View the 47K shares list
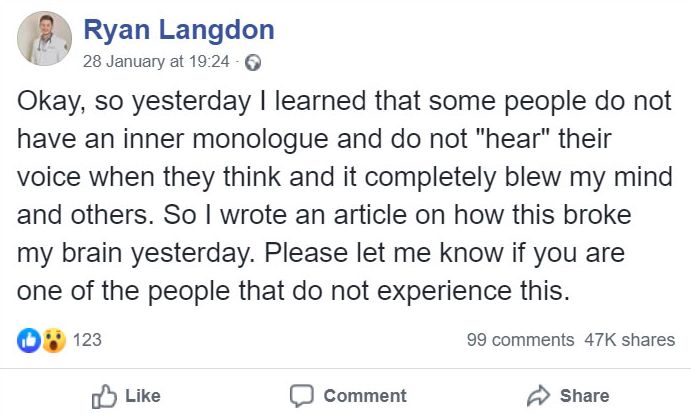Image resolution: width=691 pixels, height=416 pixels. [629, 340]
